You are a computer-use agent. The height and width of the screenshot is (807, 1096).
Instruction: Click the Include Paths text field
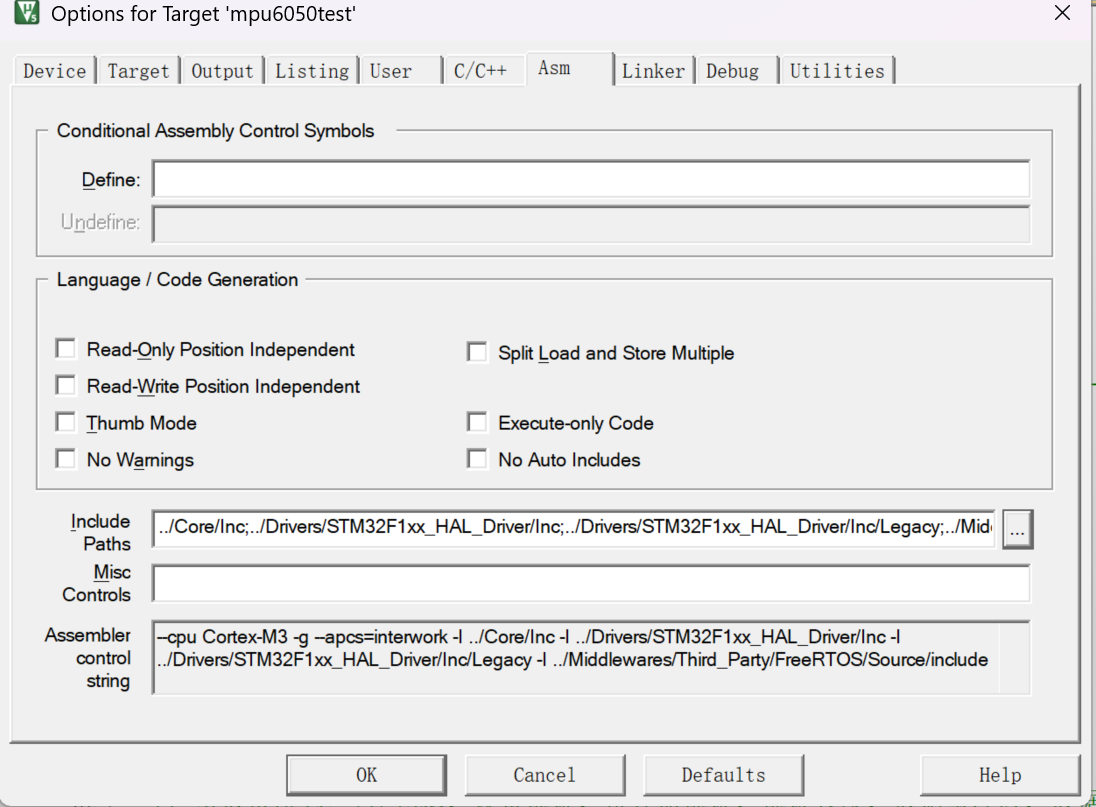pyautogui.click(x=574, y=529)
